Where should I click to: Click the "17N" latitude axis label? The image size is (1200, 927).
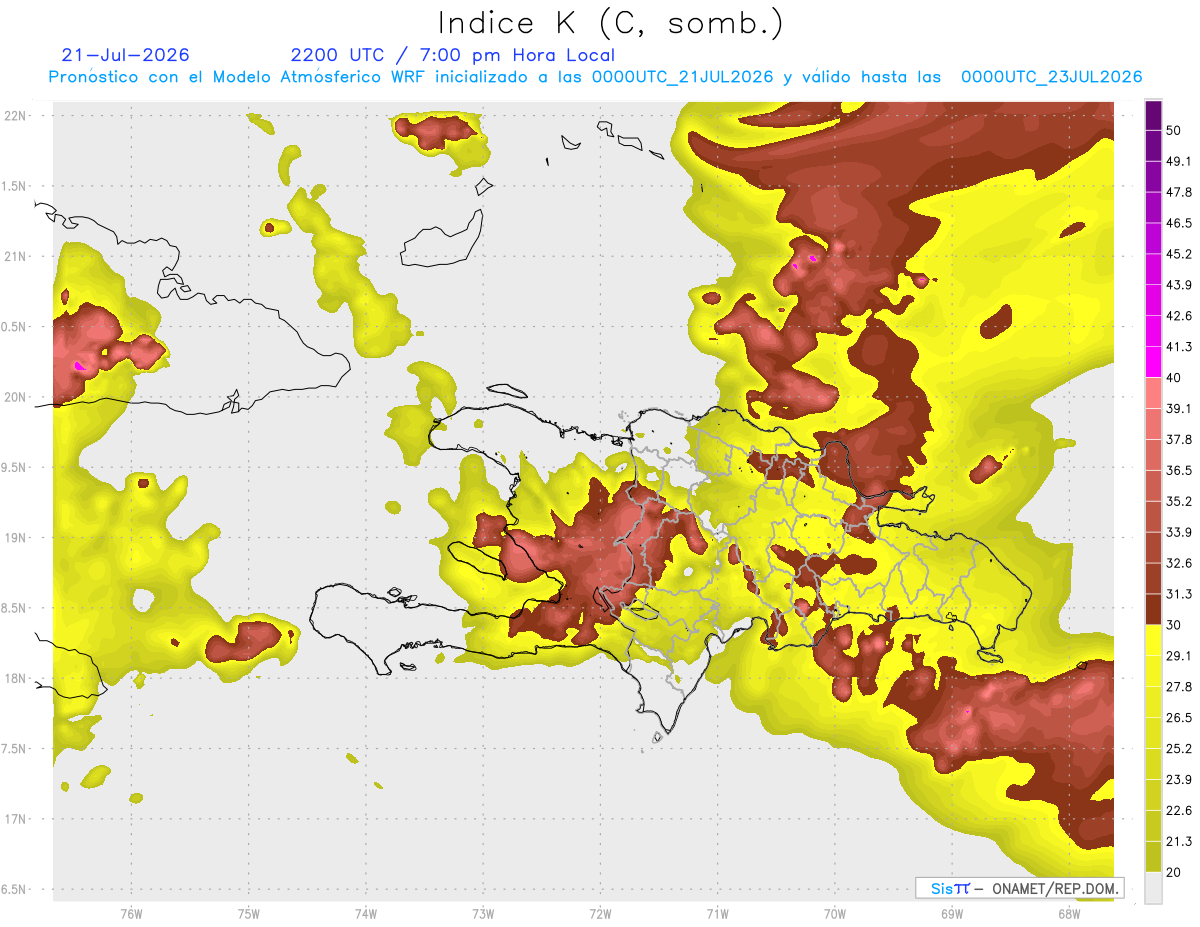pyautogui.click(x=17, y=819)
